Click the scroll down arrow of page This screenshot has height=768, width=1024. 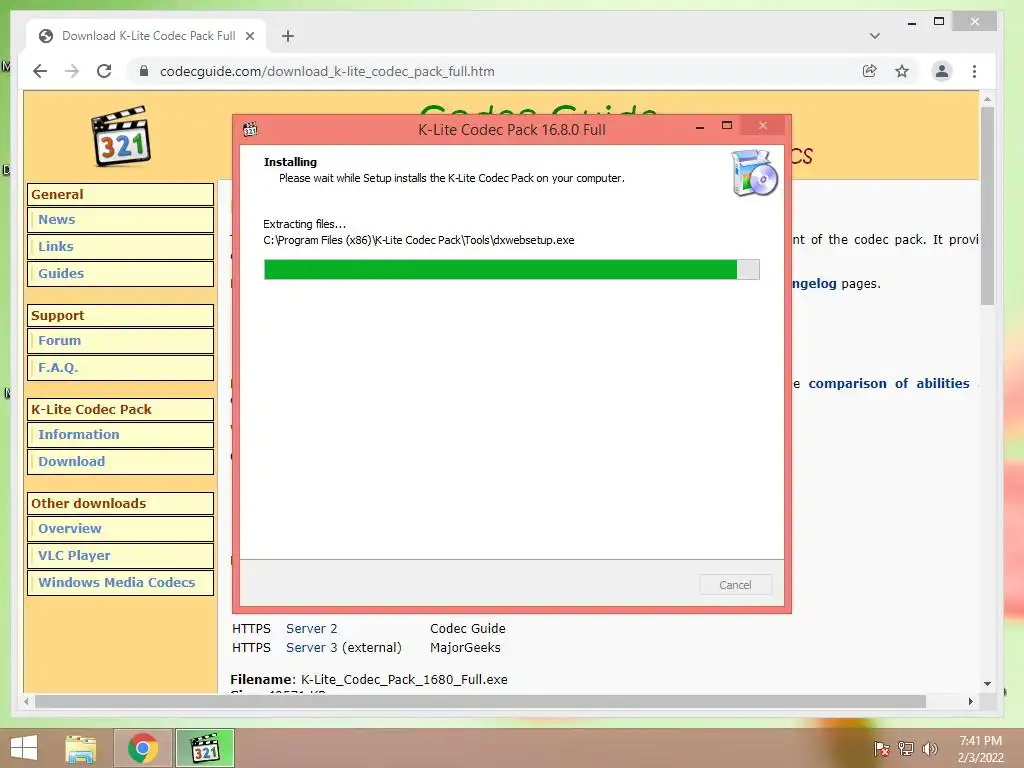tap(987, 684)
